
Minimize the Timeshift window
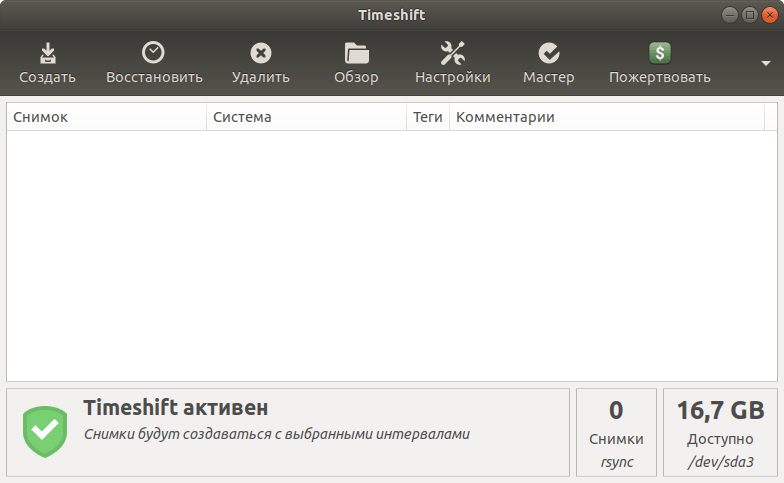click(x=730, y=15)
